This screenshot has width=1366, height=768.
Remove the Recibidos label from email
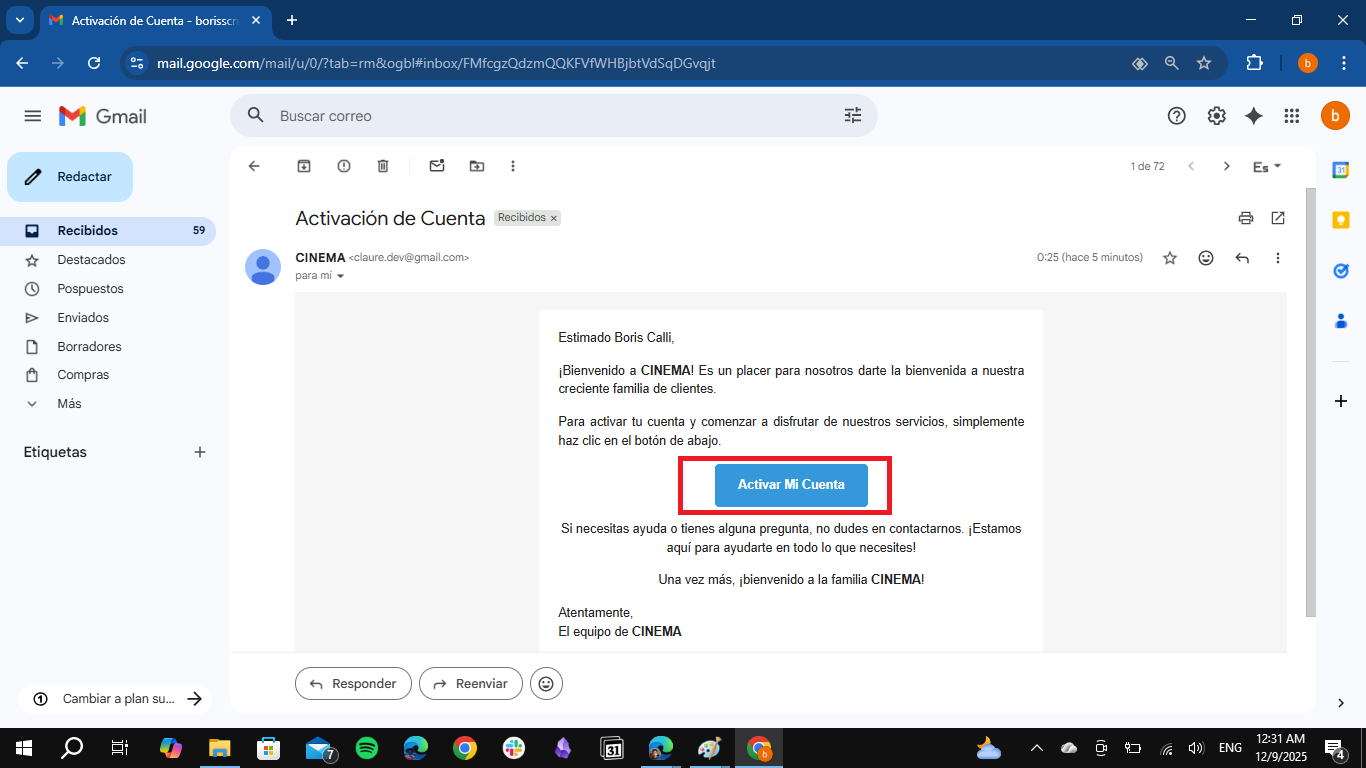[x=553, y=218]
